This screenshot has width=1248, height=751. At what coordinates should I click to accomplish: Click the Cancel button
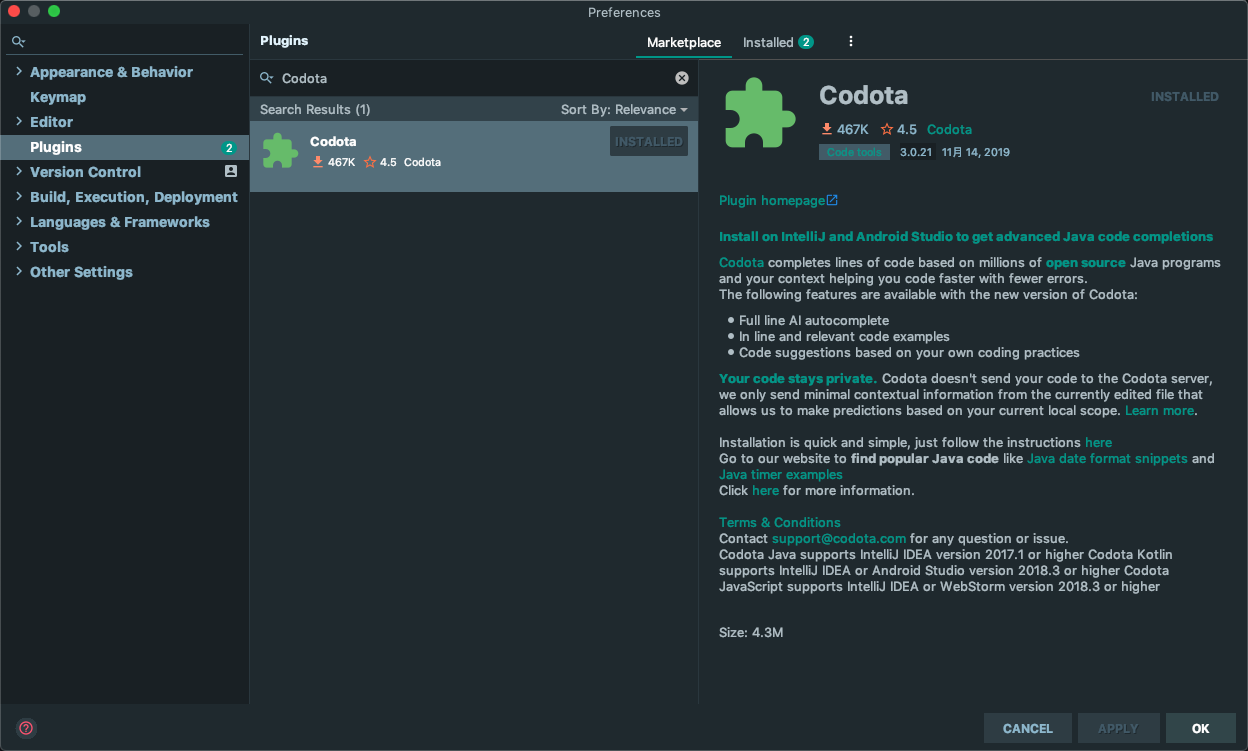click(x=1027, y=728)
